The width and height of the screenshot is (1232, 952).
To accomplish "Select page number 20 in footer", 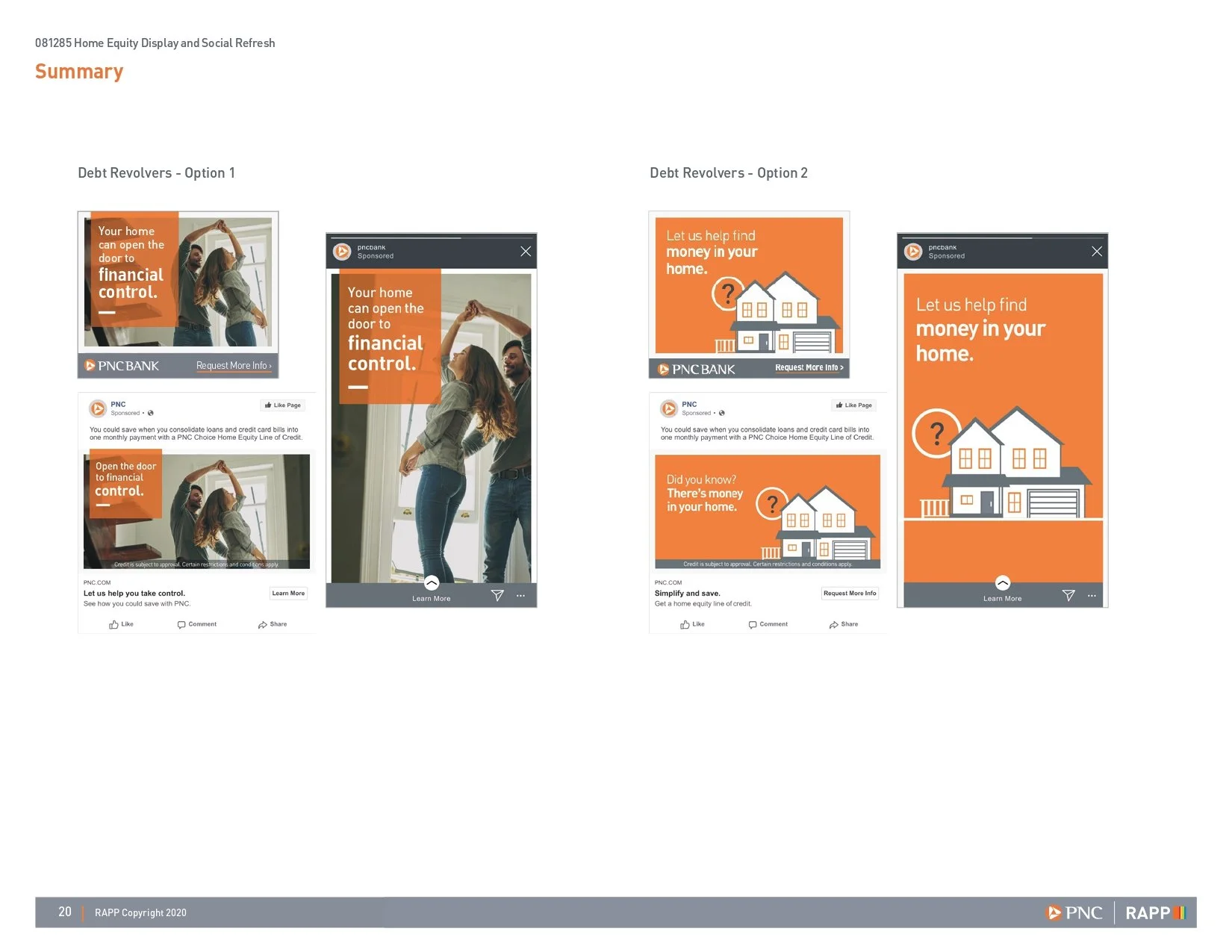I will (x=65, y=912).
